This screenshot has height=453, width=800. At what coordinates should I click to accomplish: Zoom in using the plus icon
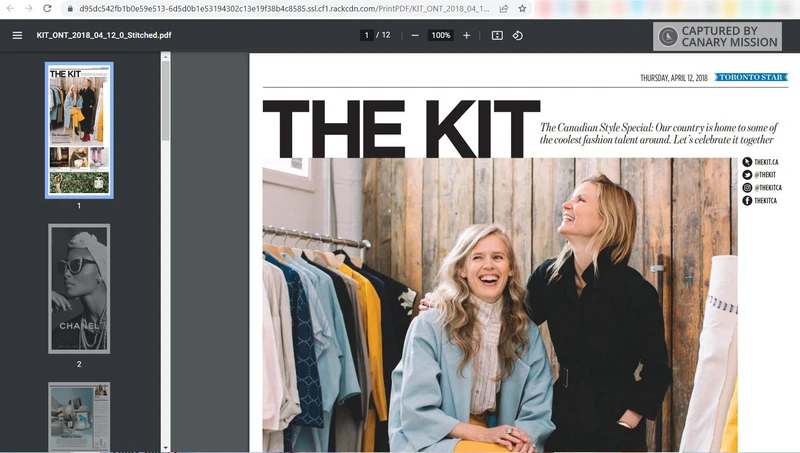466,35
